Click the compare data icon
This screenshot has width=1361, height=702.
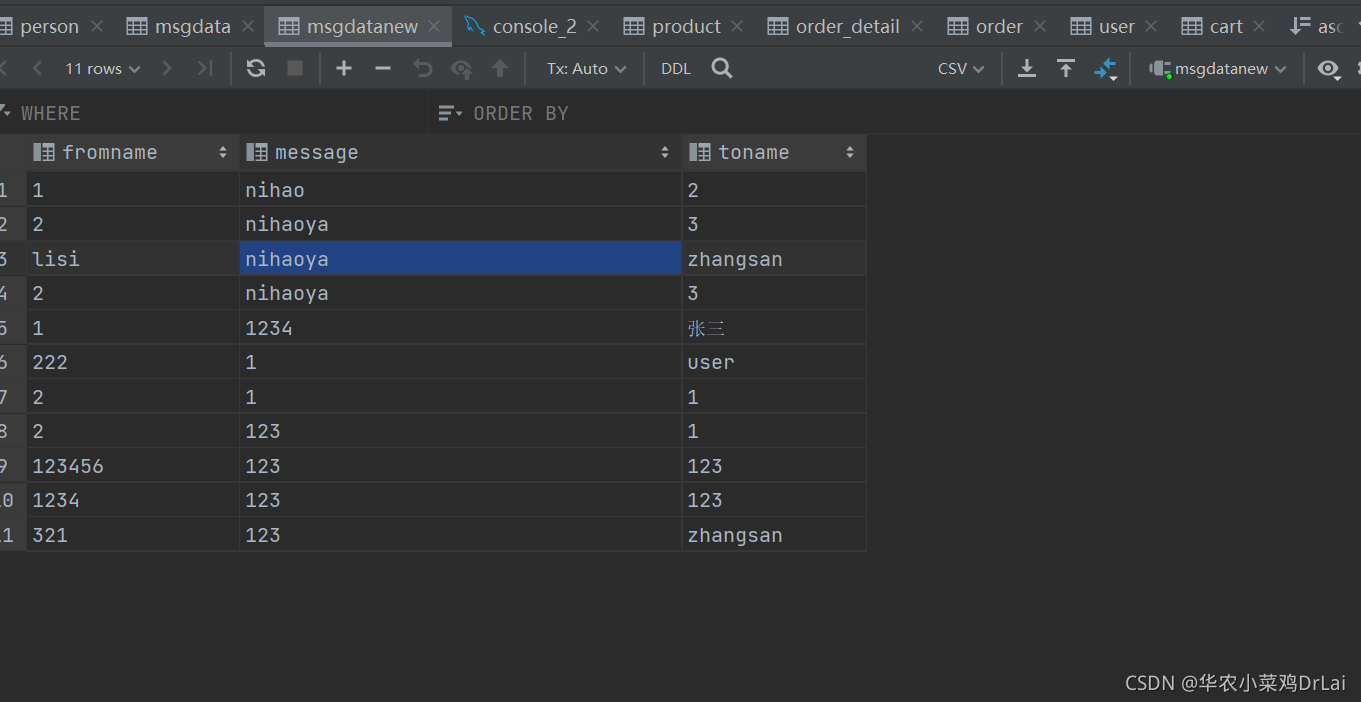click(x=1105, y=69)
